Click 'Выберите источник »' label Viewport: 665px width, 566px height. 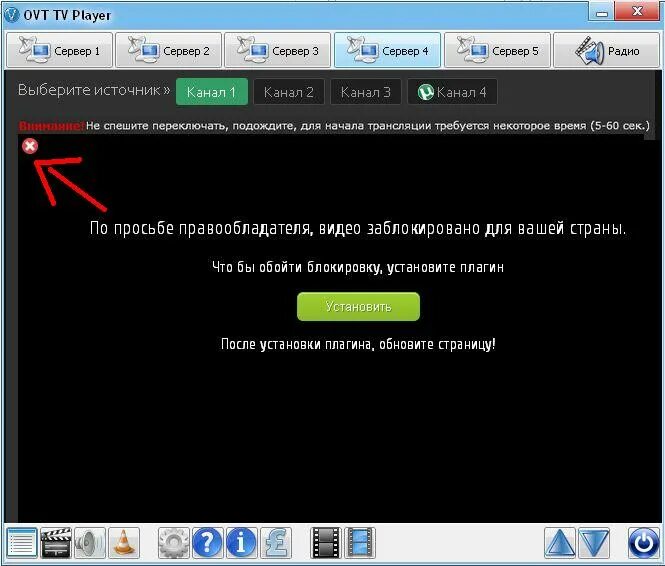(x=94, y=90)
